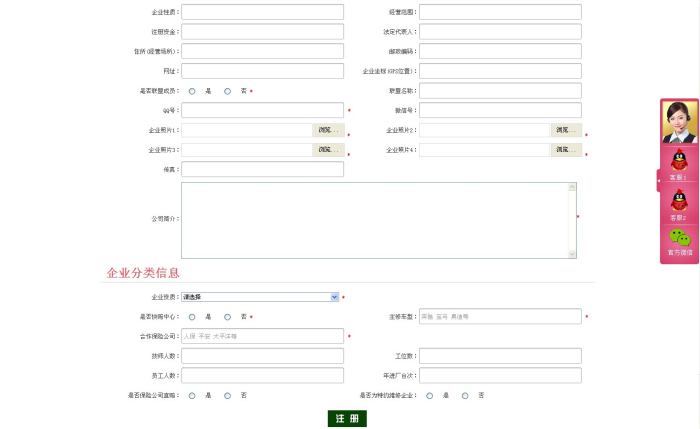
Task: Select 否 for 是否保险公司直赔
Action: tap(228, 396)
